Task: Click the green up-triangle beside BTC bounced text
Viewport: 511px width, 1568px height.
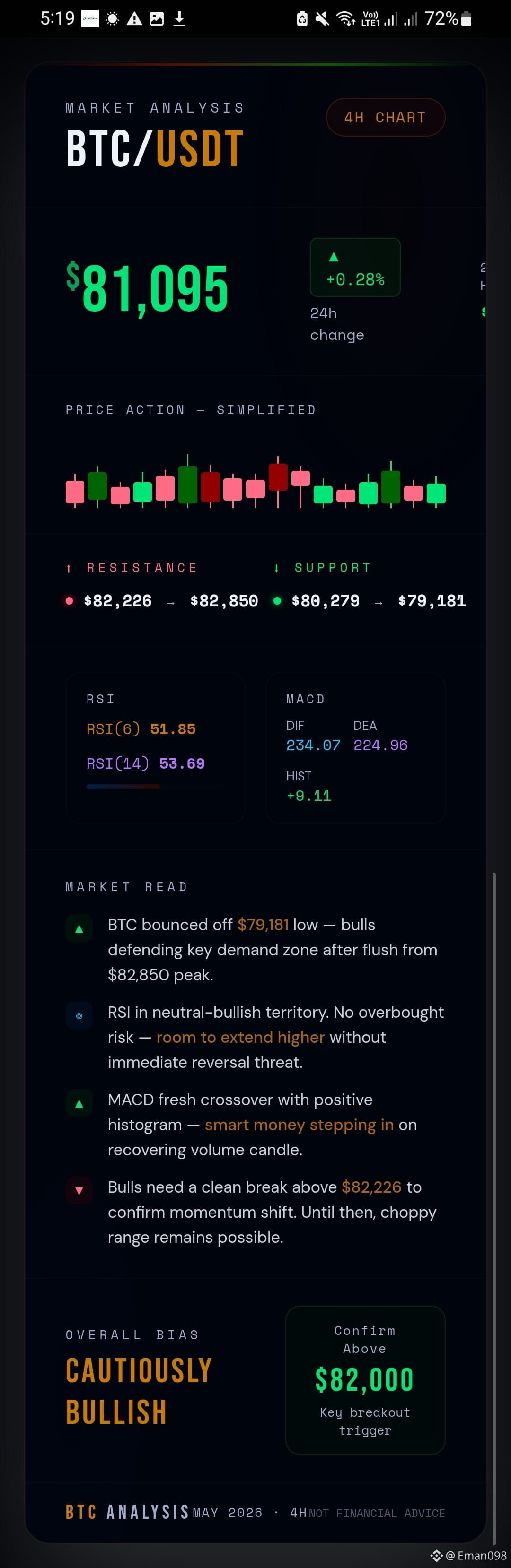Action: [x=79, y=928]
